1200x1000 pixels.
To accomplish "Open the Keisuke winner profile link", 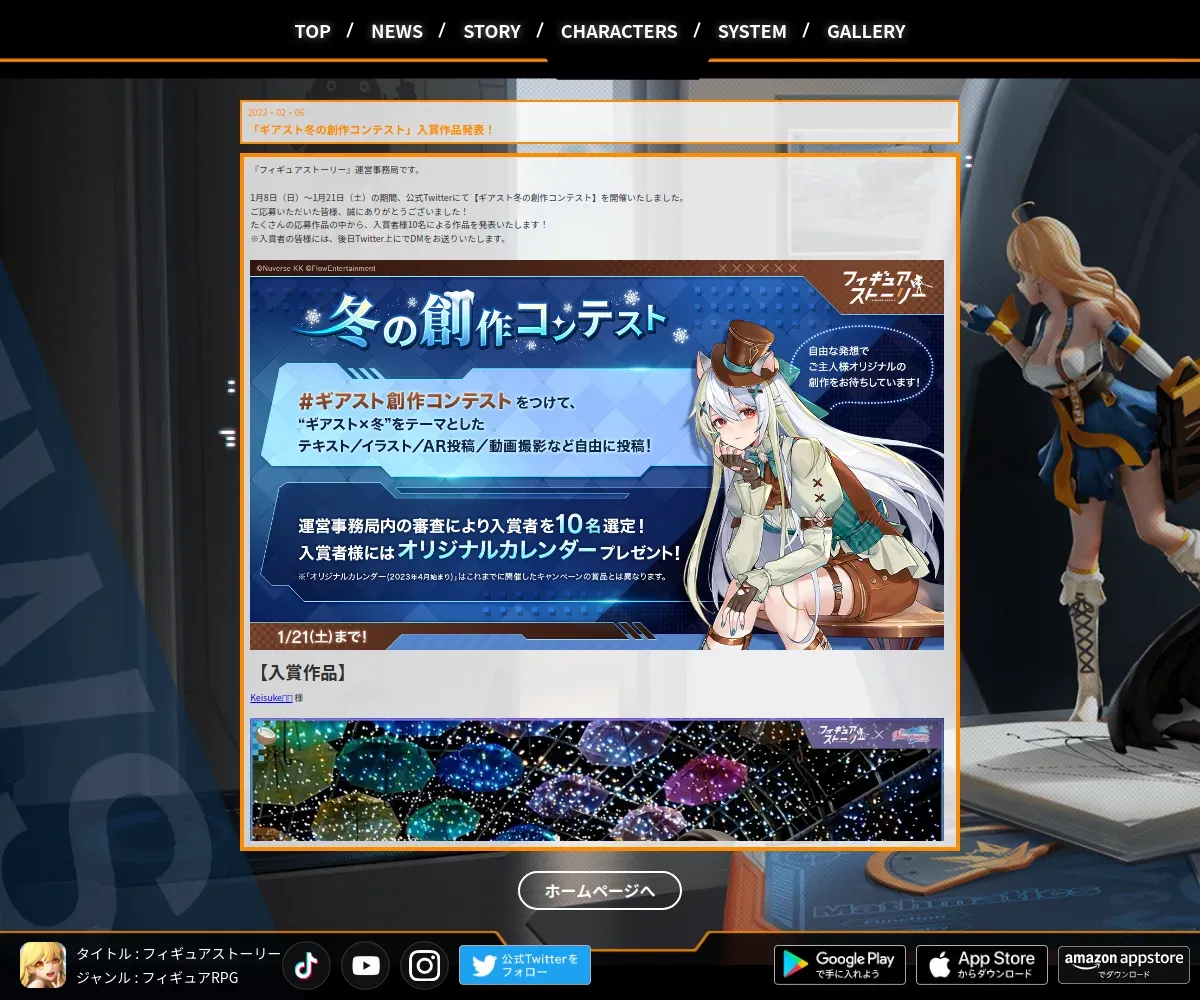I will point(271,698).
